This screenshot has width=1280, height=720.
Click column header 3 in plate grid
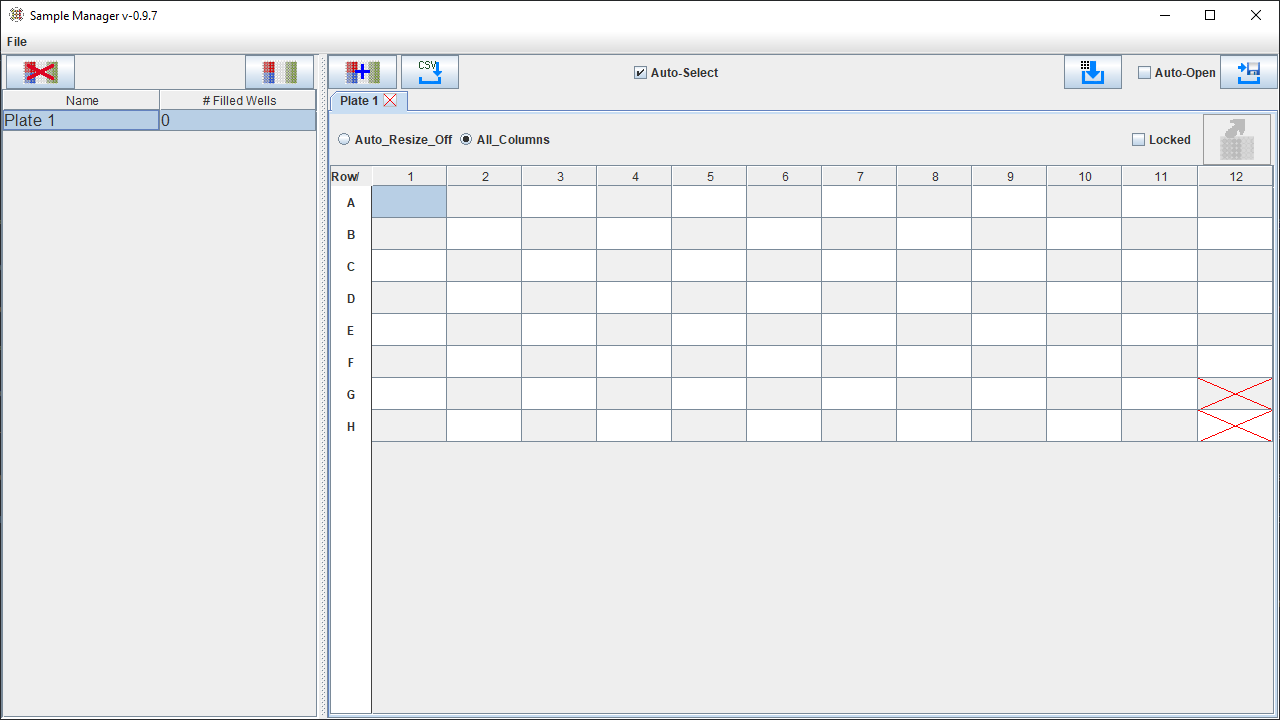tap(559, 176)
